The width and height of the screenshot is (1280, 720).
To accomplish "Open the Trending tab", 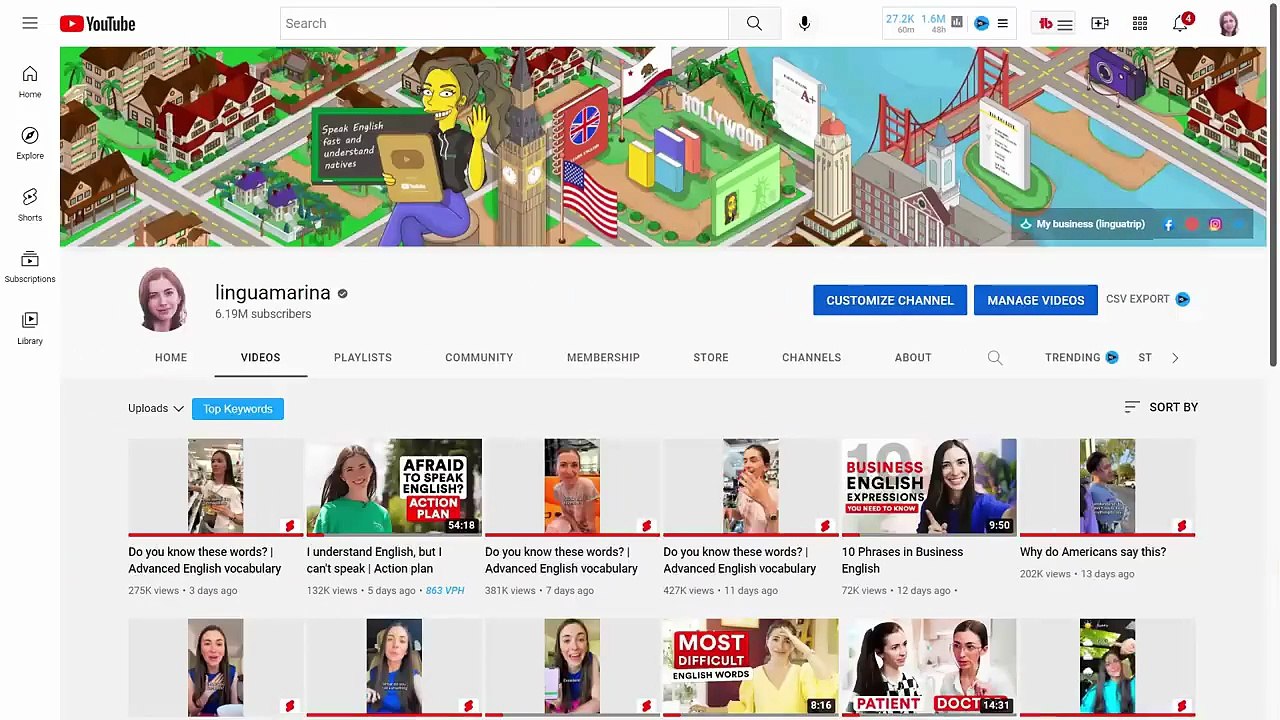I will [x=1072, y=357].
